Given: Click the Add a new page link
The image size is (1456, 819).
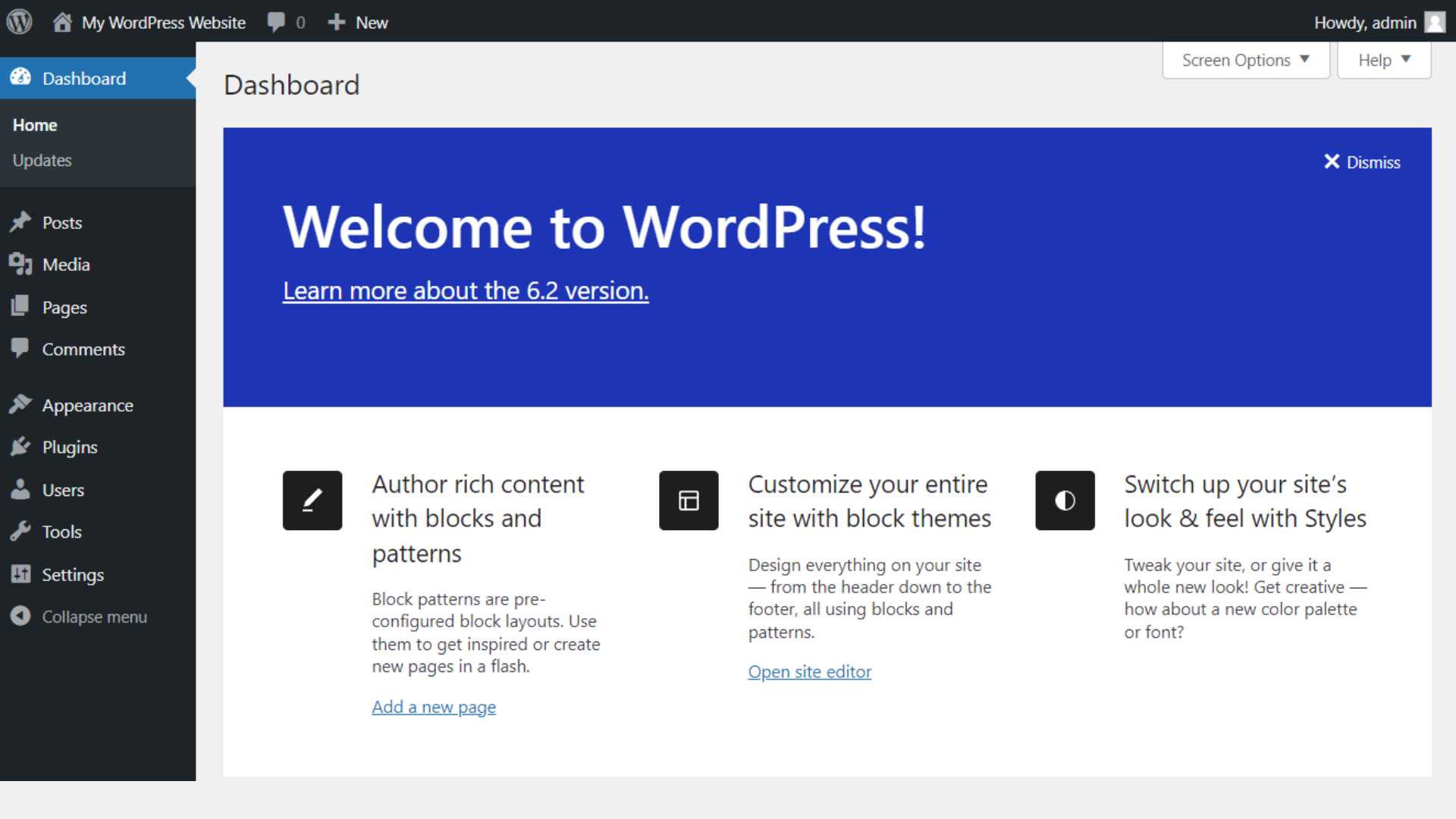Looking at the screenshot, I should click(x=433, y=707).
